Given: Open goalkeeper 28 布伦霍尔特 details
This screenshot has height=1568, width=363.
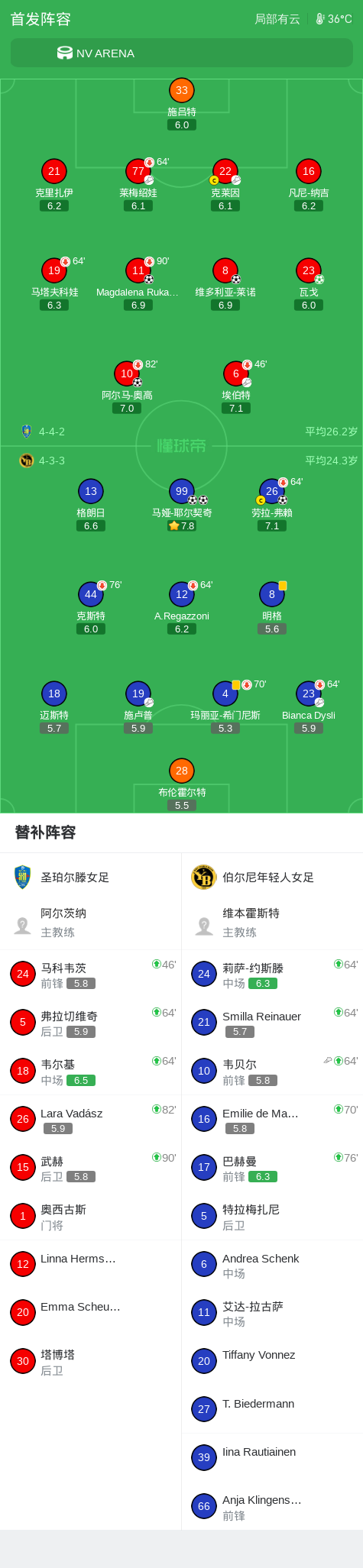Looking at the screenshot, I should [x=182, y=771].
